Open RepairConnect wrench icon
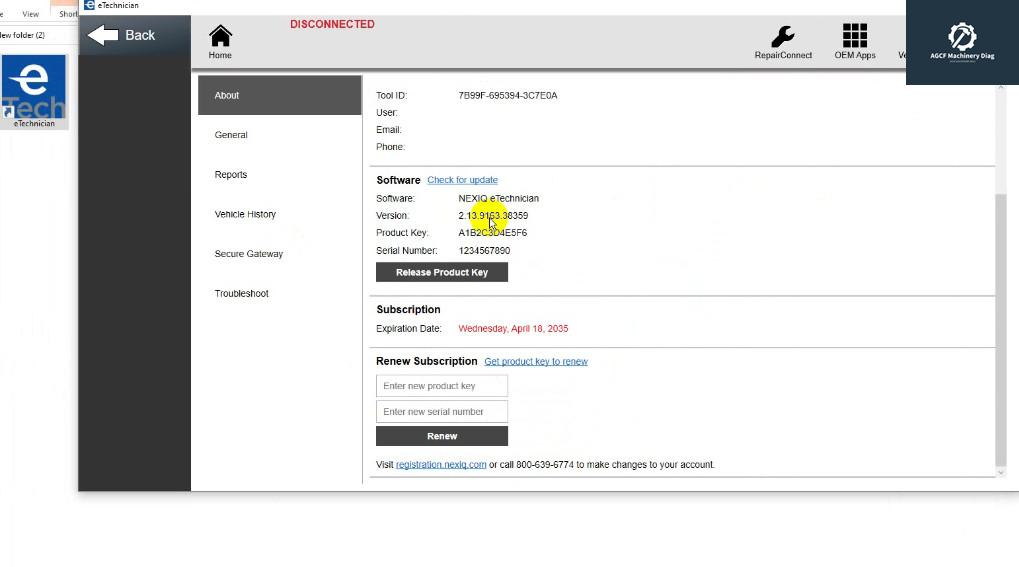Screen dimensions: 1019x567 click(782, 36)
